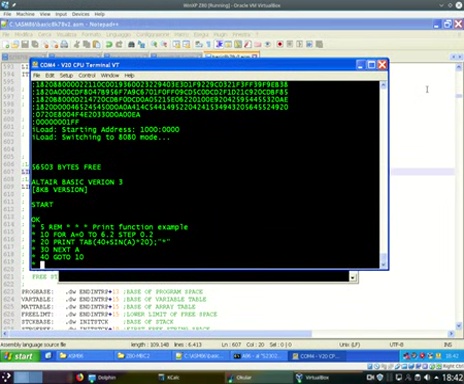Viewport: 464px width, 384px height.
Task: Click the PROGBASE: label in the editor
Action: [x=37, y=292]
